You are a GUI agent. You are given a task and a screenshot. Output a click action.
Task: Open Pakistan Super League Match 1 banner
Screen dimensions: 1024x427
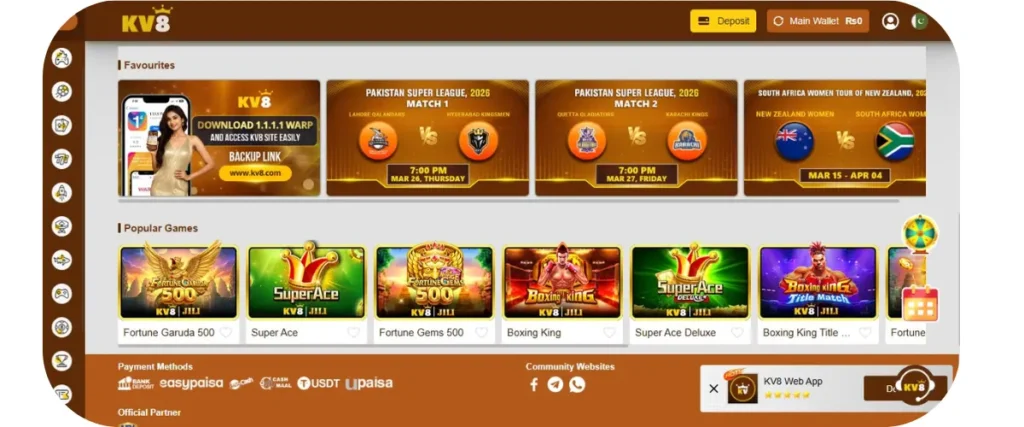428,138
